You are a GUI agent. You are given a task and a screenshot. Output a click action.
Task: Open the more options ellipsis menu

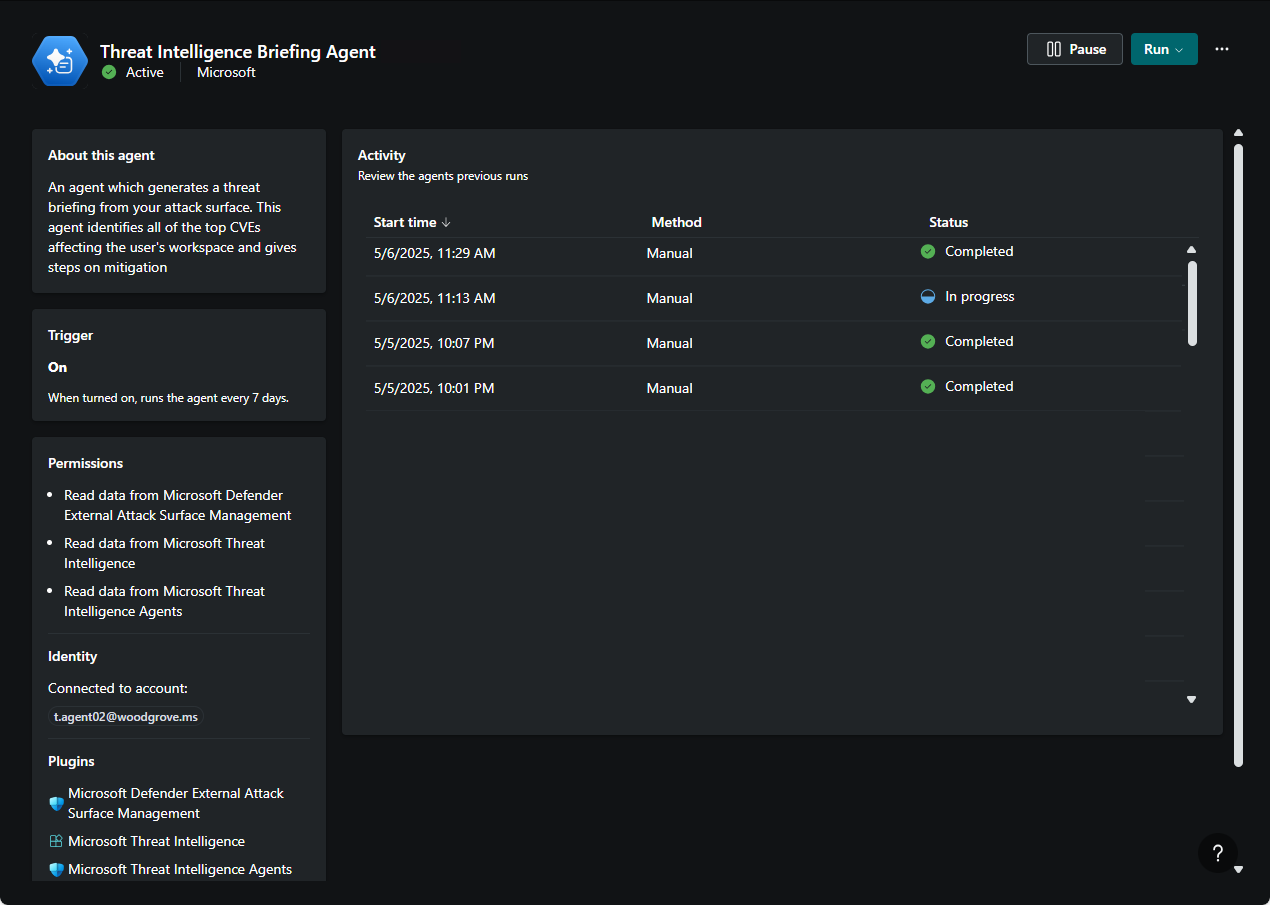[x=1221, y=49]
